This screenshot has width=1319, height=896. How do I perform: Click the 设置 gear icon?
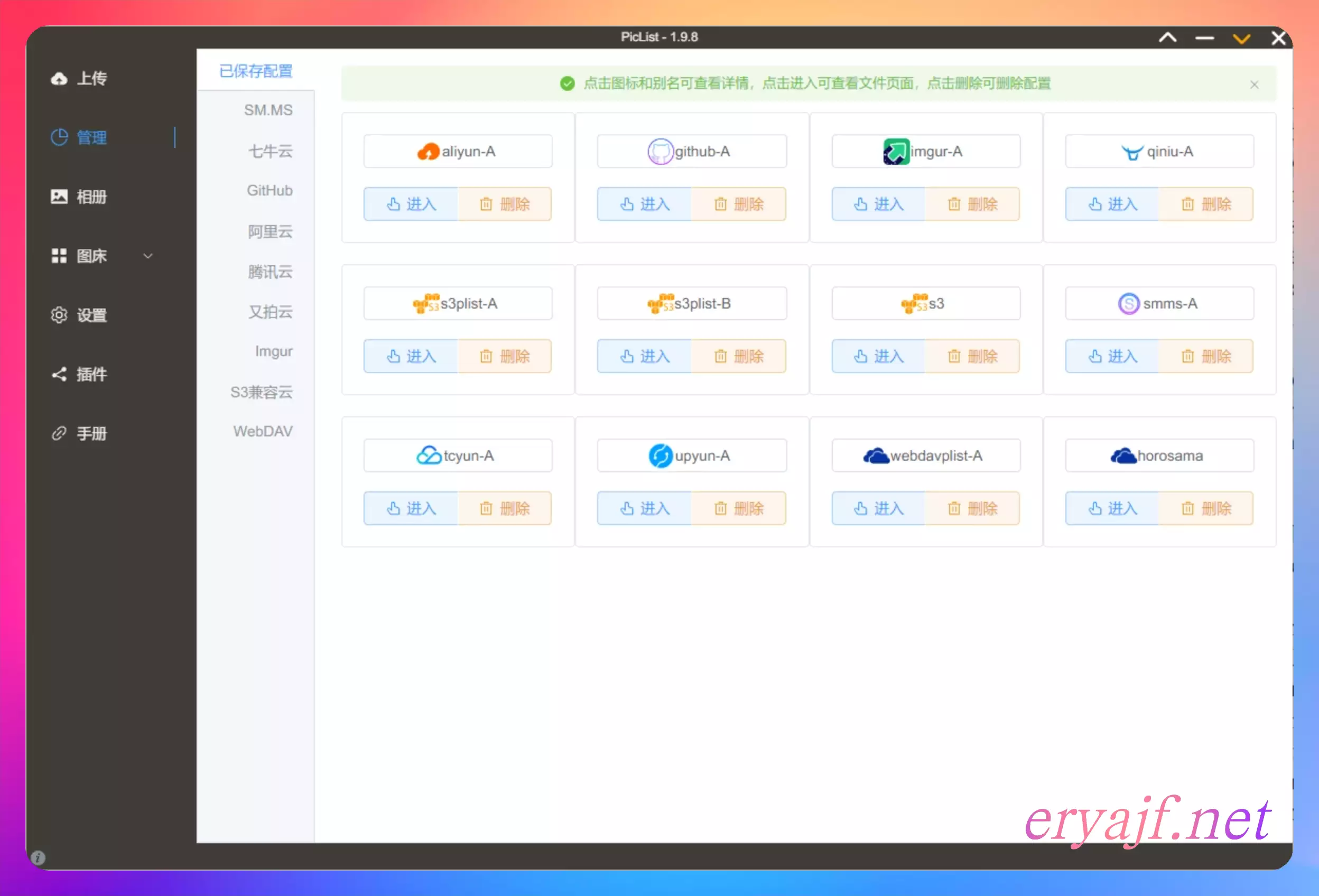(x=59, y=315)
